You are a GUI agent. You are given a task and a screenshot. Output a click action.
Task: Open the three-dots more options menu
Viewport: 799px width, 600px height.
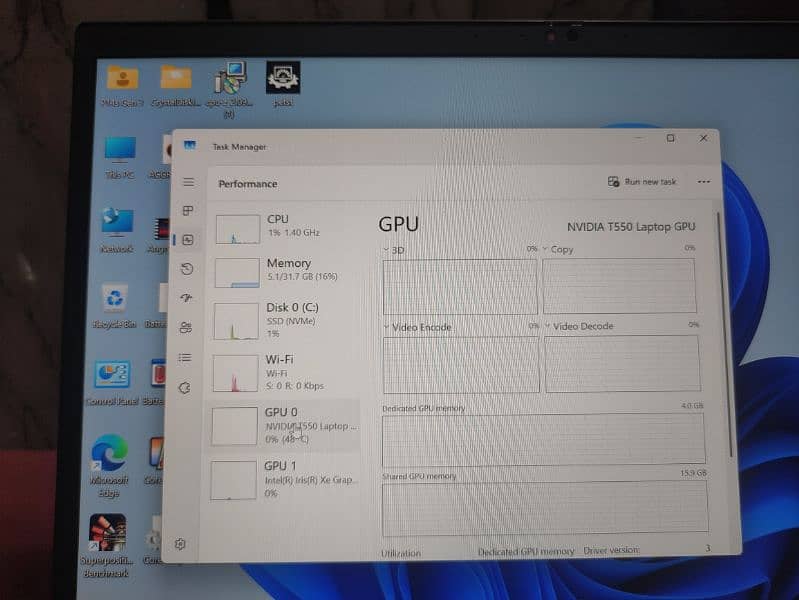(704, 182)
